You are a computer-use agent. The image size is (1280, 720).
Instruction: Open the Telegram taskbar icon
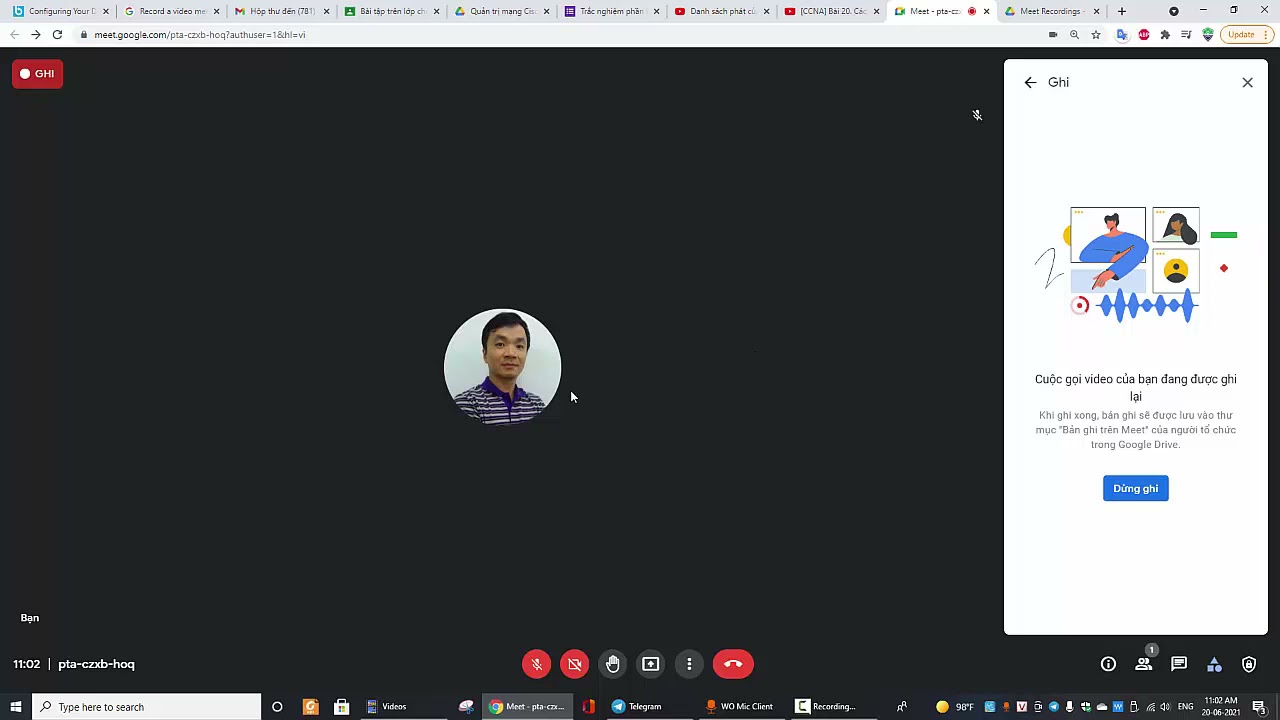tap(618, 707)
